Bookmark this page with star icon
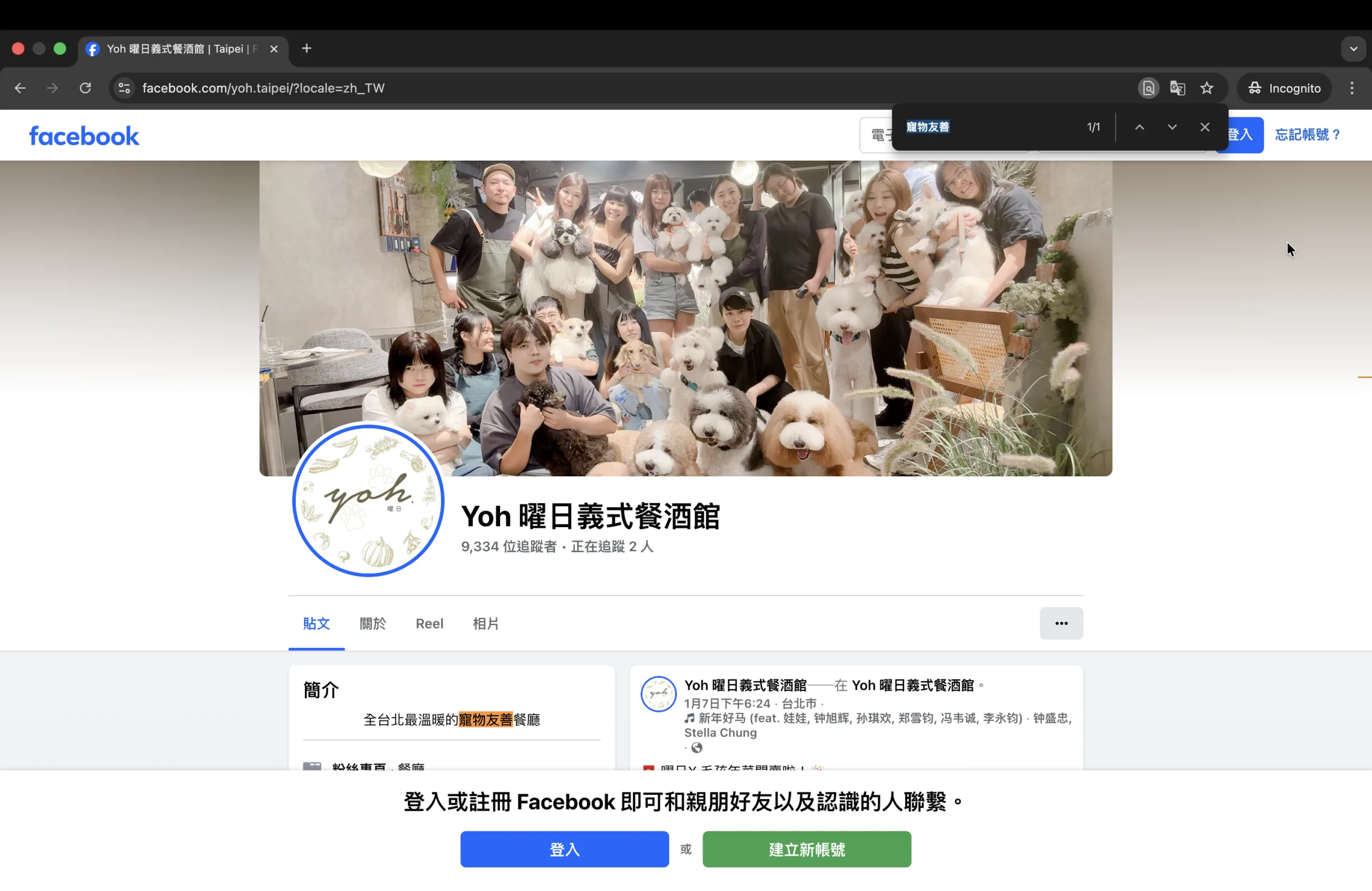The width and height of the screenshot is (1372, 891). [x=1206, y=88]
